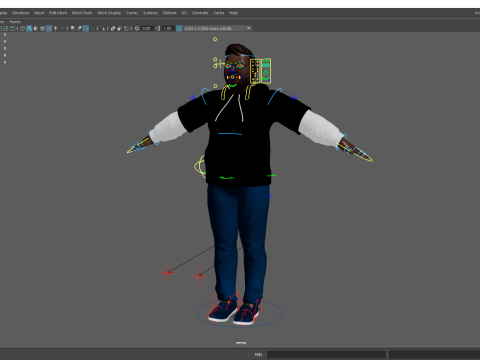480x360 pixels.
Task: Enable wireframe on shaded display
Action: [x=42, y=28]
